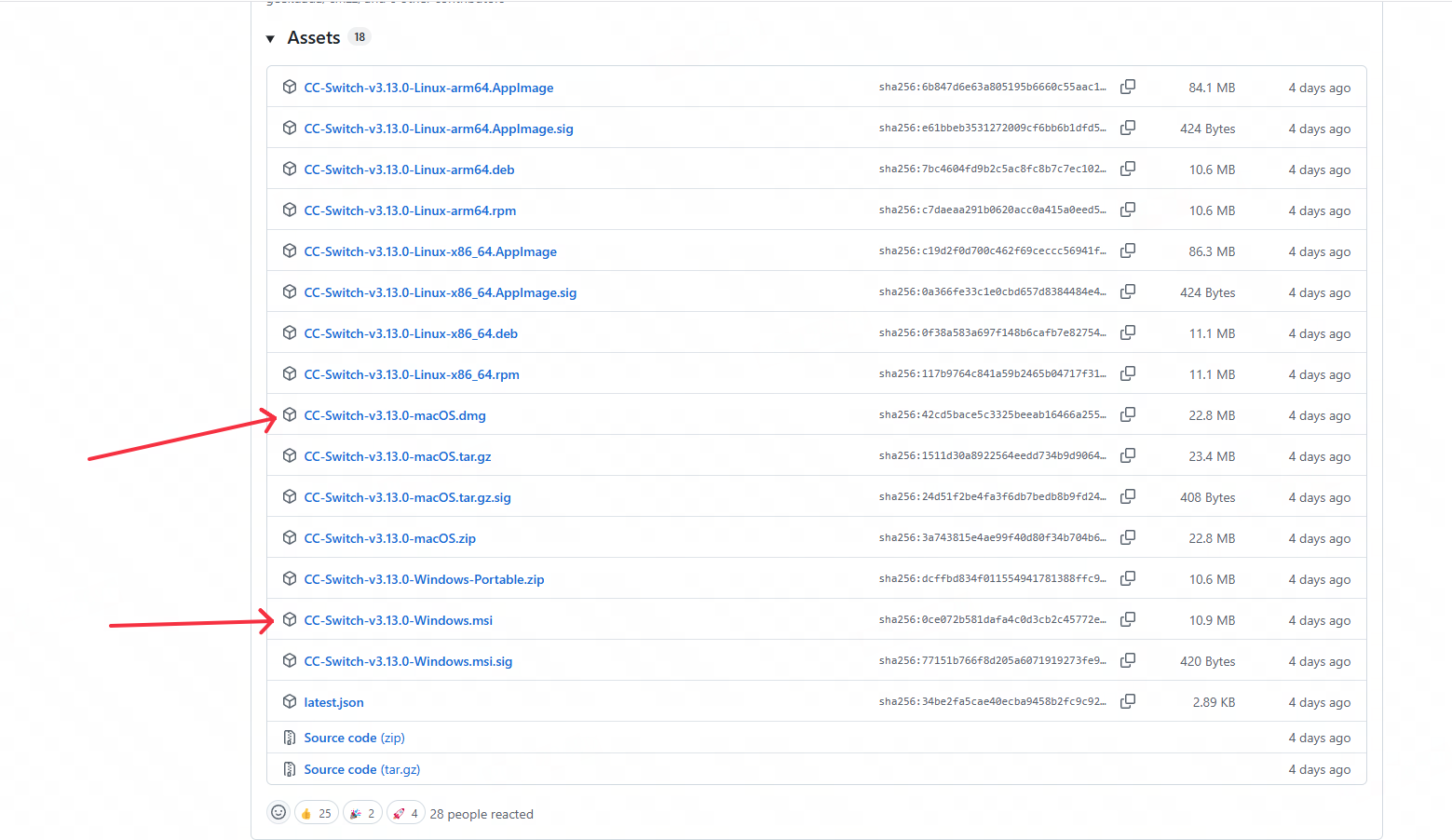Copy sha256 of Linux-arm64.AppImage.sig
This screenshot has width=1452, height=840.
click(x=1128, y=128)
